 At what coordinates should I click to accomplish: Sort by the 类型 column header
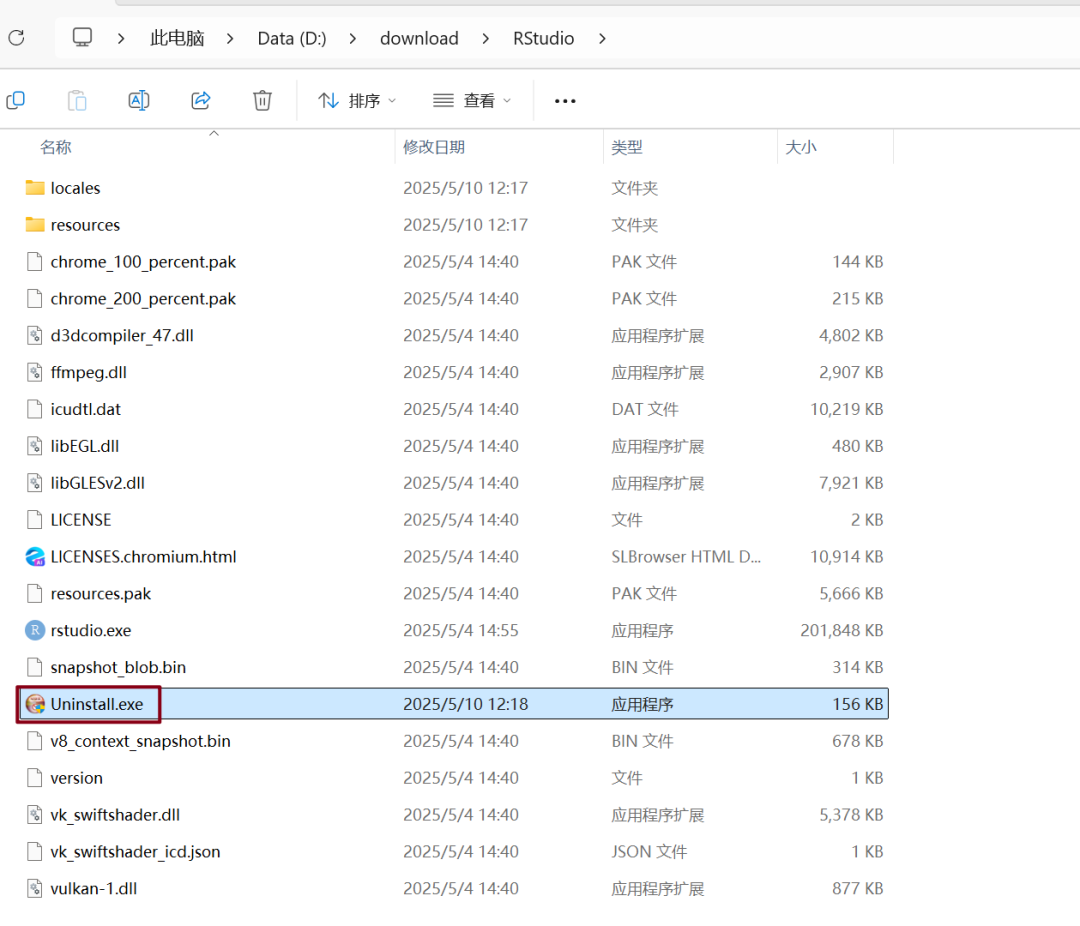tap(627, 147)
